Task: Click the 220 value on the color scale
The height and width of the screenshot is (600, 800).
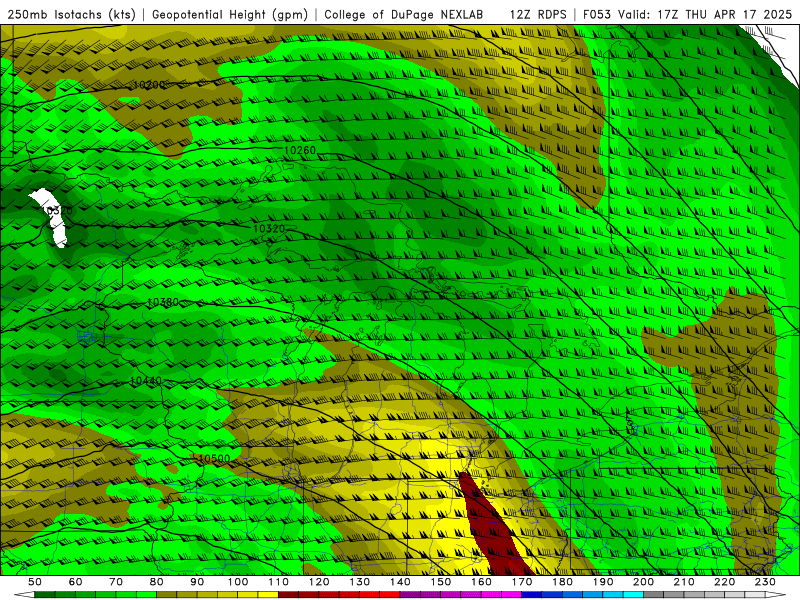Action: 724,582
